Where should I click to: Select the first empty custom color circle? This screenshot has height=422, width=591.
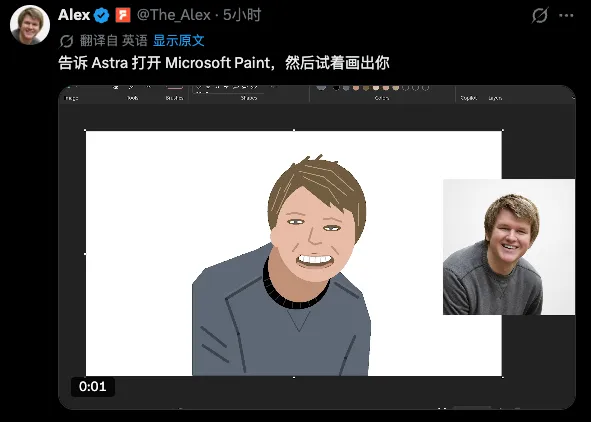click(406, 88)
